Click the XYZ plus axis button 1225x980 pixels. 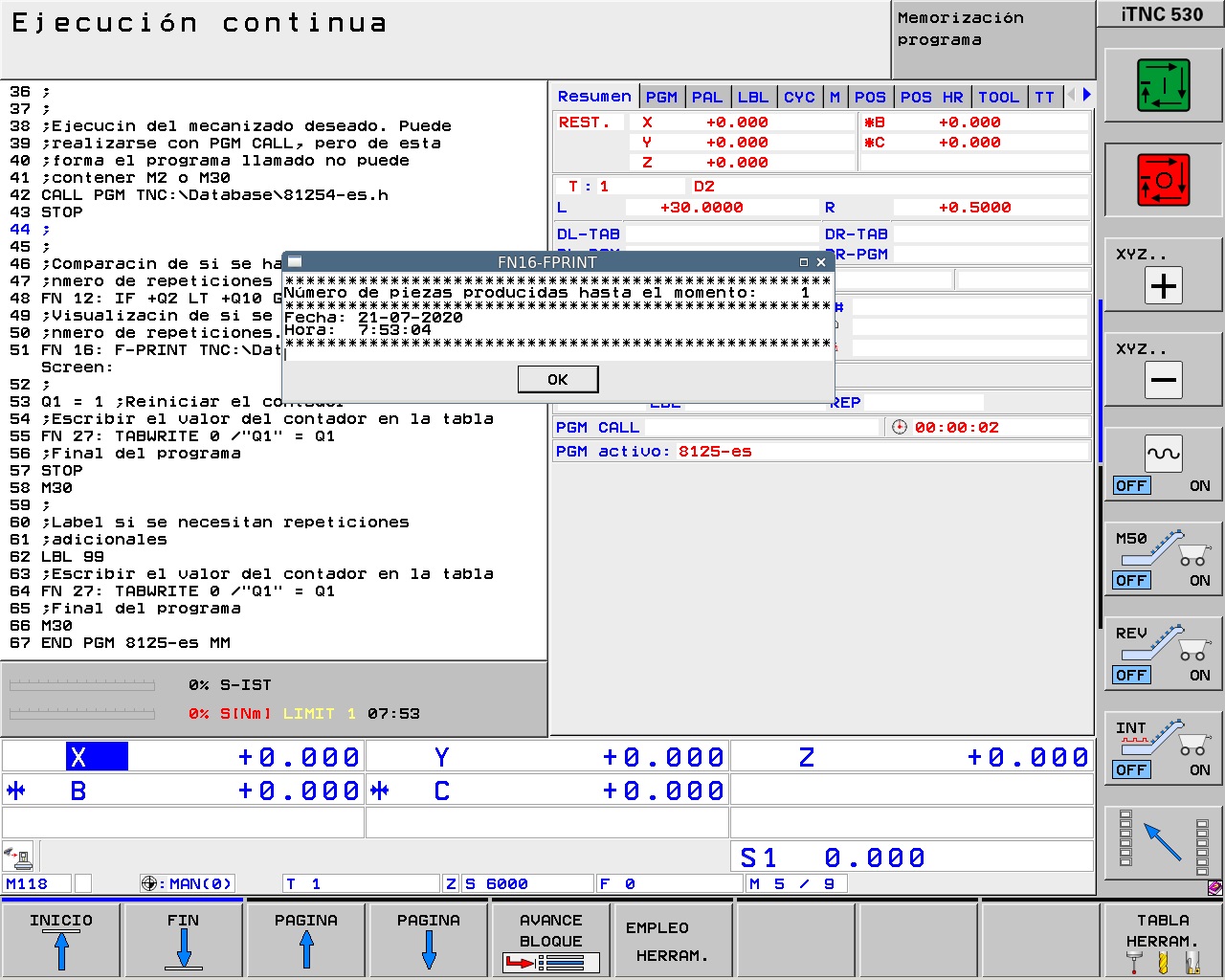[x=1163, y=286]
